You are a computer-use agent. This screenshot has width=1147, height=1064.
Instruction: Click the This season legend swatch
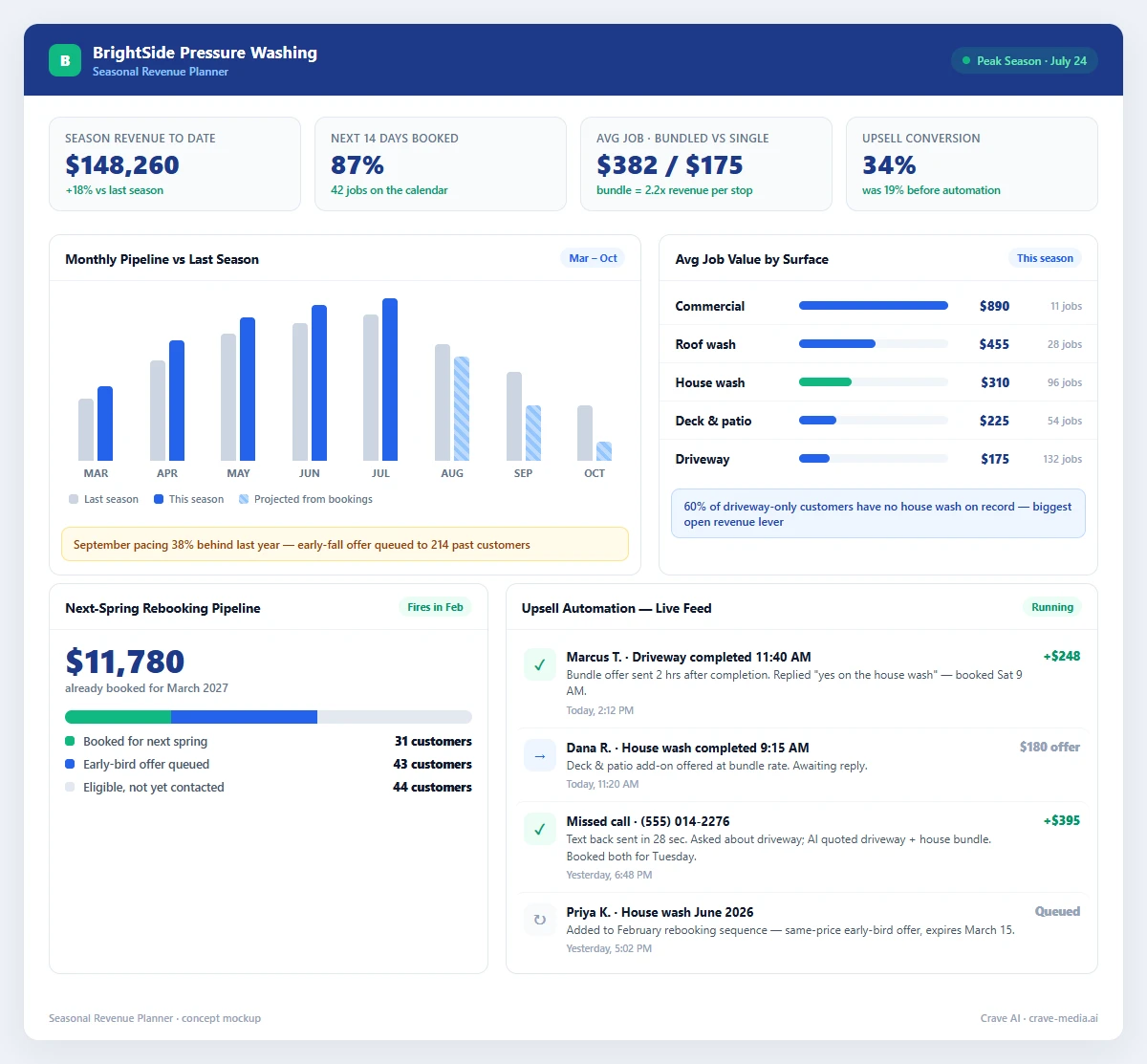[159, 499]
